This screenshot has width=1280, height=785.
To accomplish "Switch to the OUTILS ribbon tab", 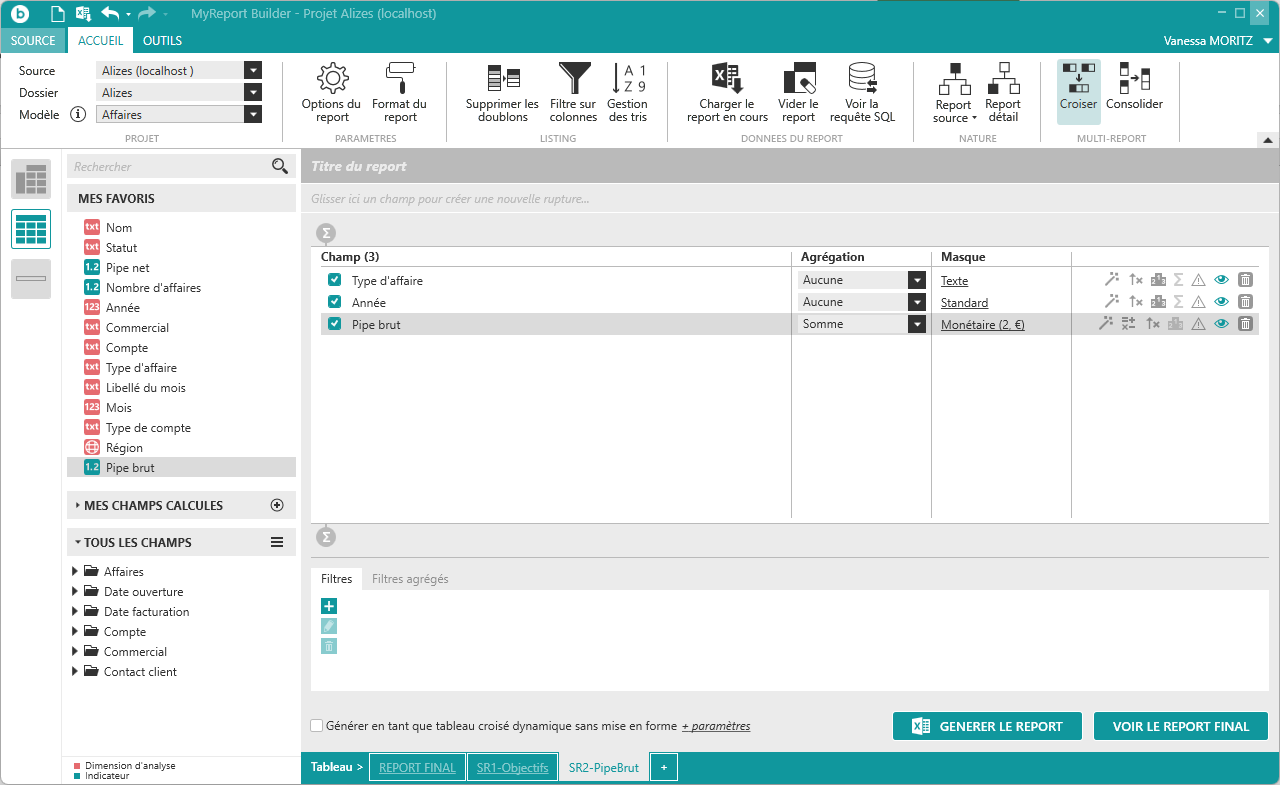I will [x=162, y=41].
